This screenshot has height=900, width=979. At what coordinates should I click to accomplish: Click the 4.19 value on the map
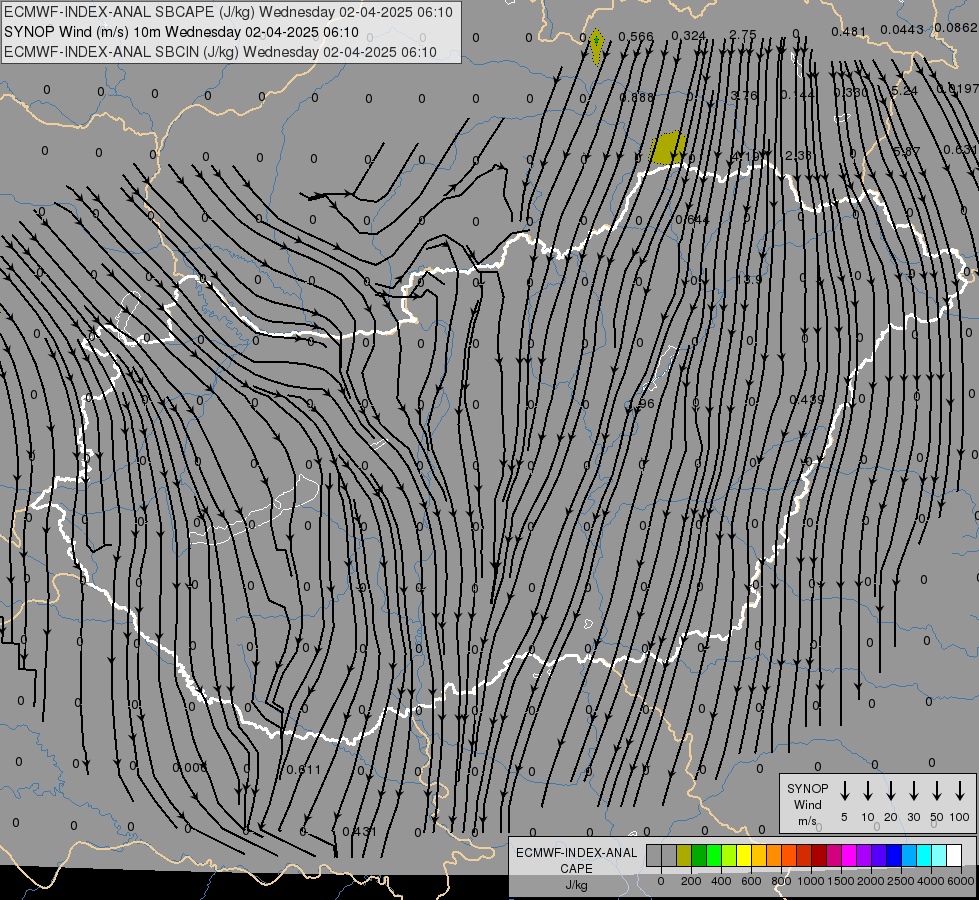(x=745, y=156)
